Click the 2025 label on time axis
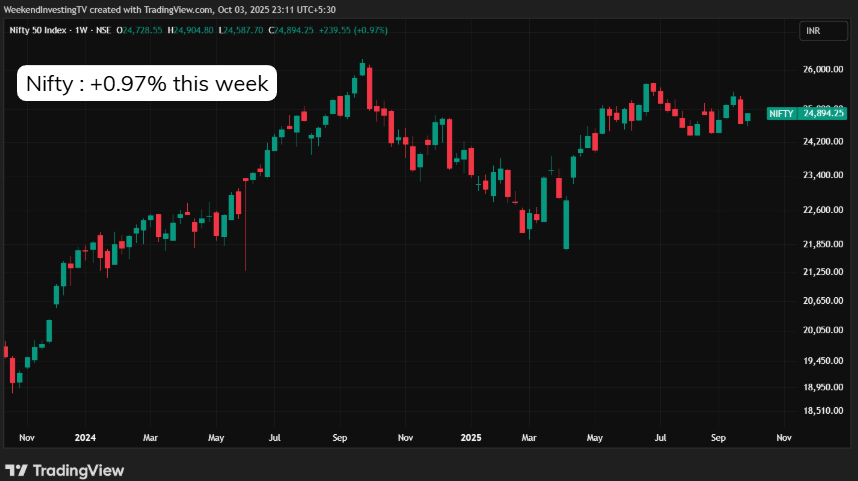 tap(472, 437)
